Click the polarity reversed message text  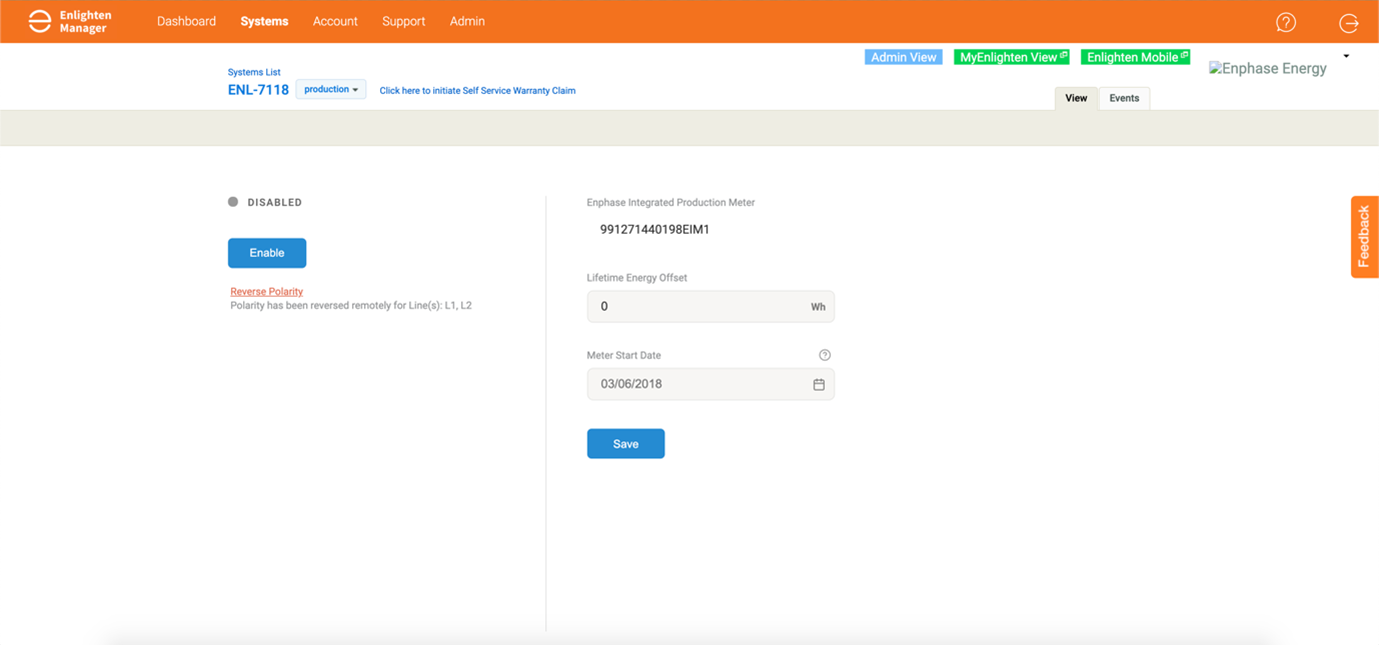tap(351, 306)
